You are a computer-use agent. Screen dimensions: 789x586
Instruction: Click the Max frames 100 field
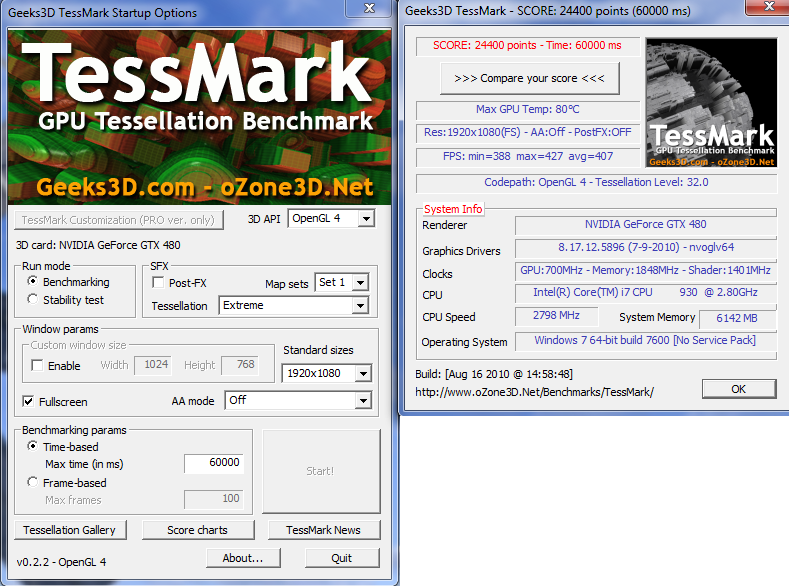[214, 499]
